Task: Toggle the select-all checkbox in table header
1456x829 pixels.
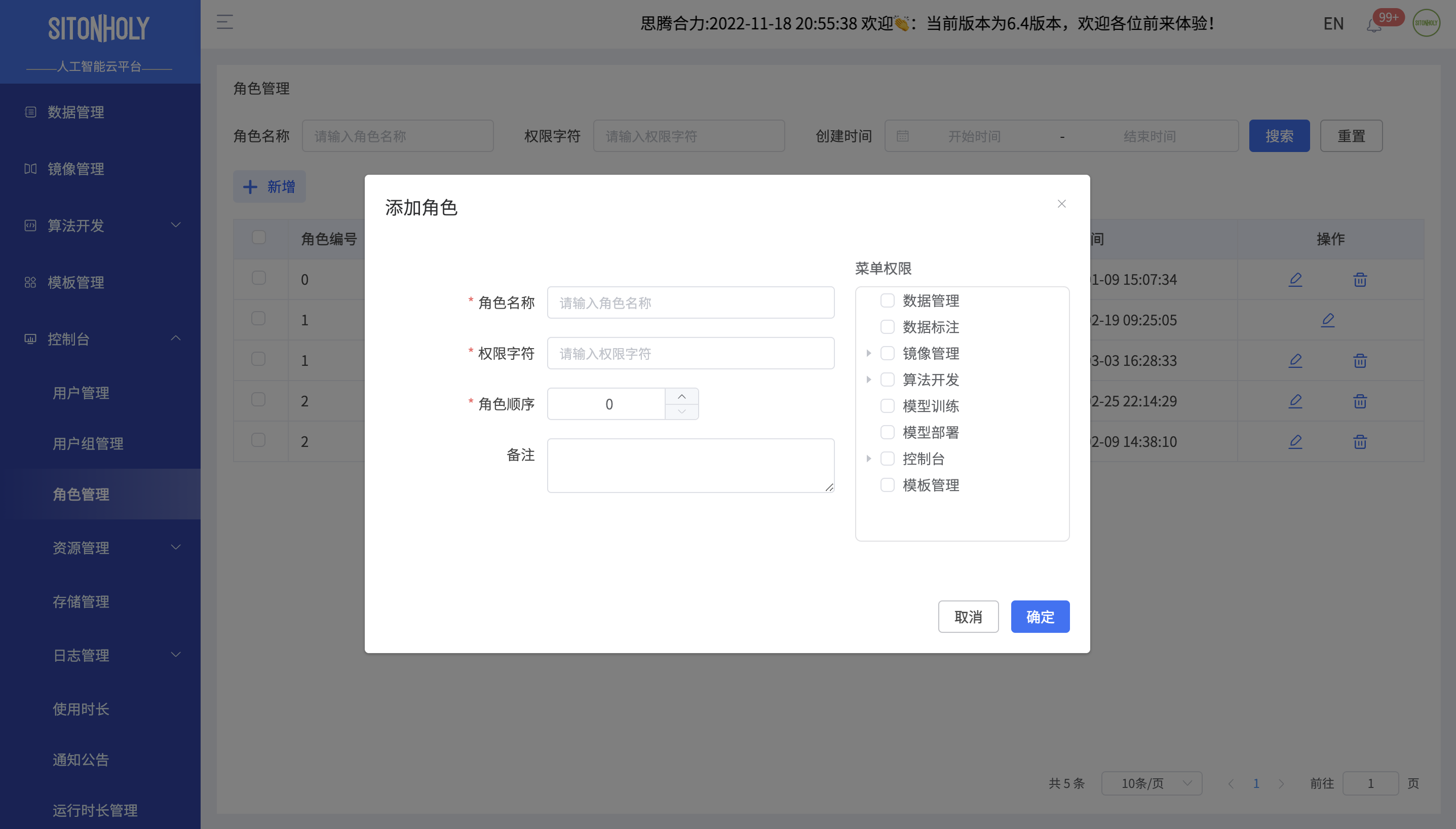Action: coord(259,237)
